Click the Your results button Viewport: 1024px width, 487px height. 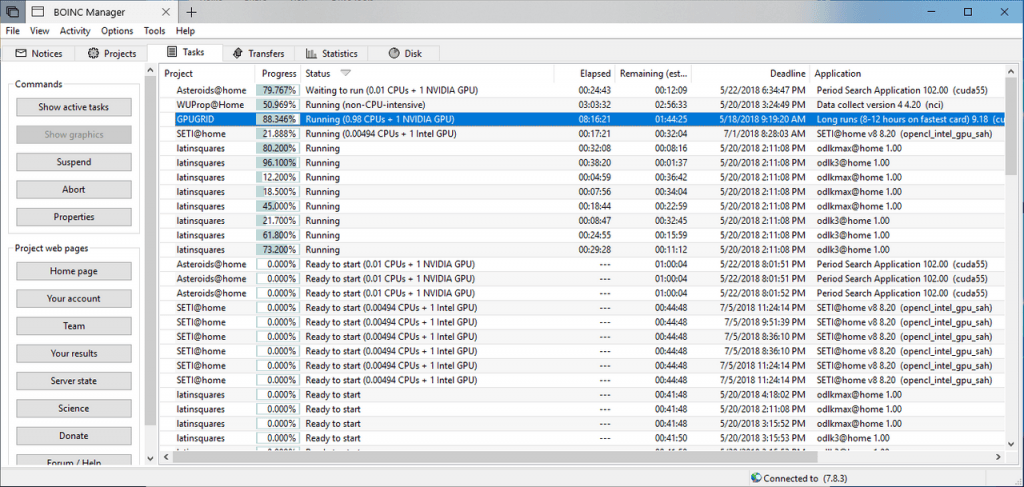coord(74,353)
